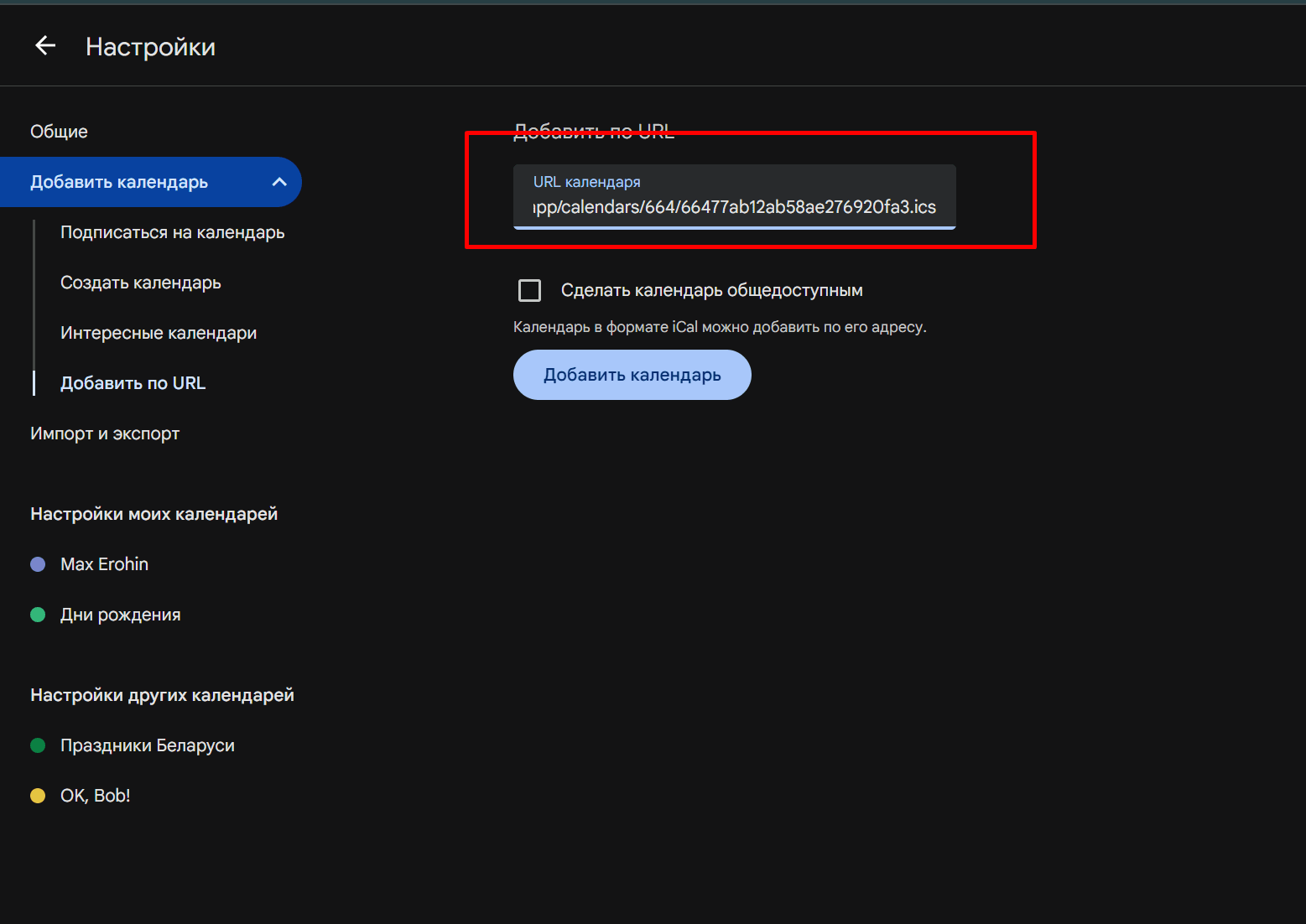1306x924 pixels.
Task: Open the «Общие» settings section
Action: (x=59, y=131)
